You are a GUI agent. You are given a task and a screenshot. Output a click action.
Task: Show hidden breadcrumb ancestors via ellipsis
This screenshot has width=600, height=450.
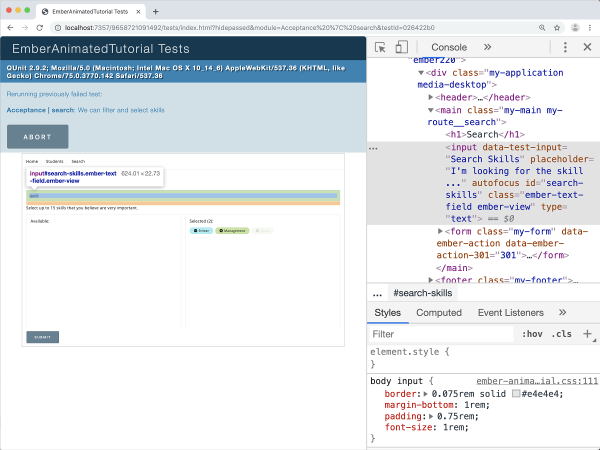(x=377, y=293)
